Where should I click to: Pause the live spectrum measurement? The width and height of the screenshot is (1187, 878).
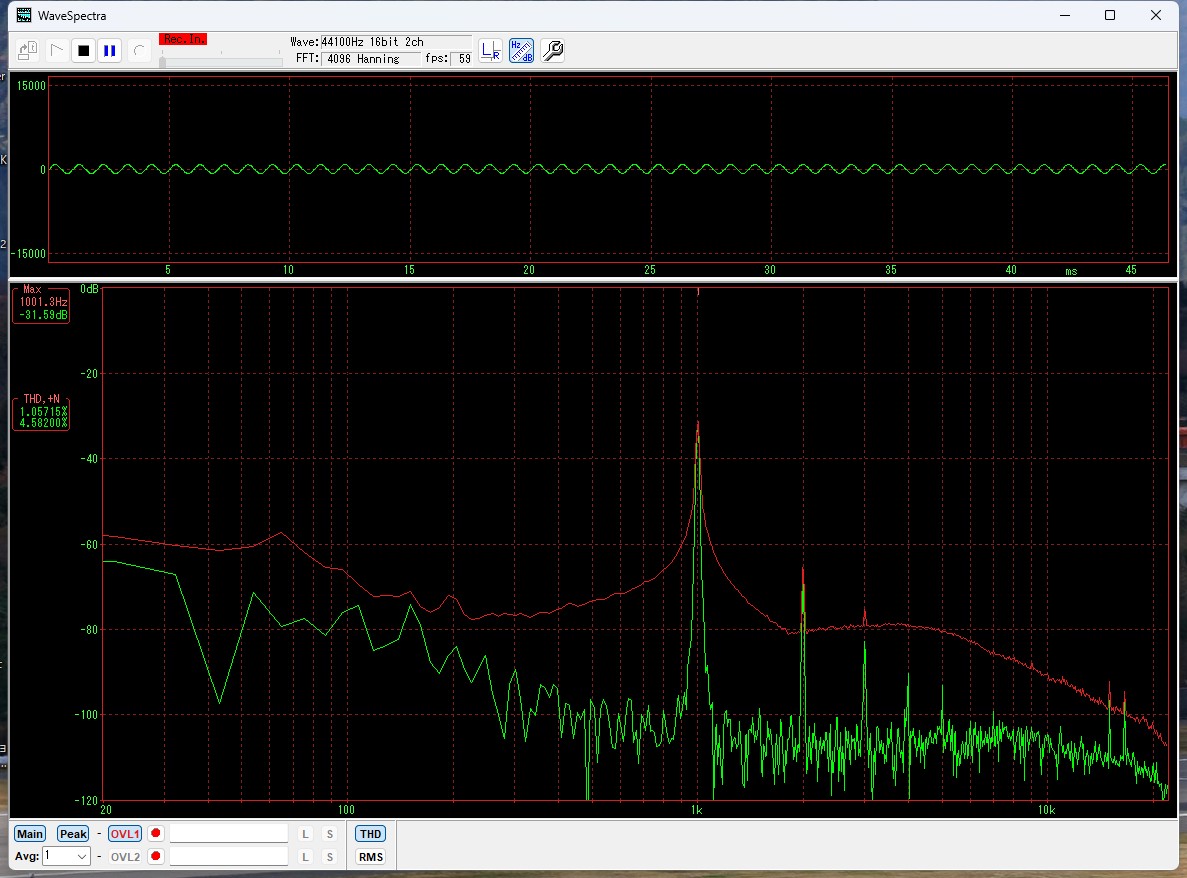110,50
